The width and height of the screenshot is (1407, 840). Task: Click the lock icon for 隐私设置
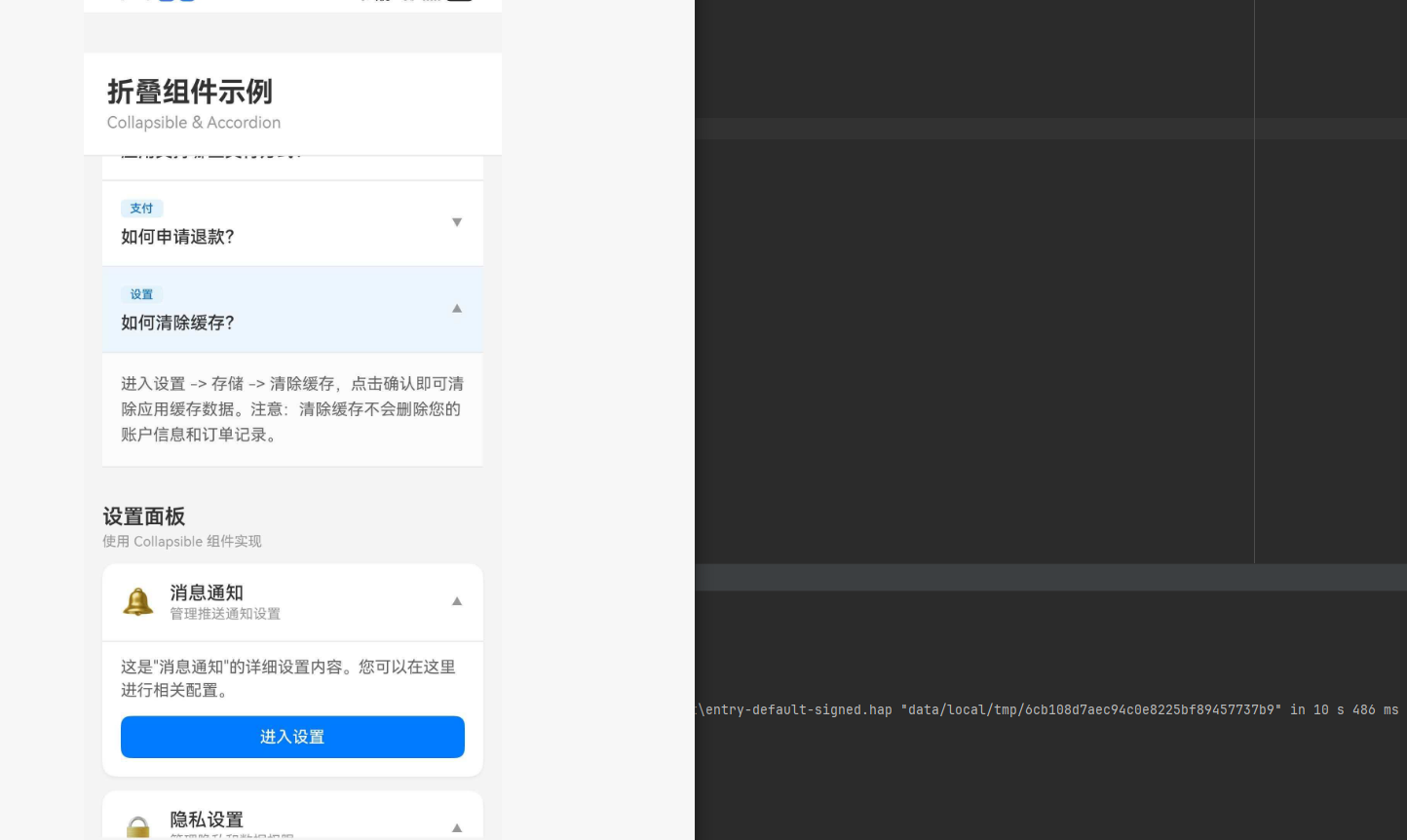click(138, 826)
